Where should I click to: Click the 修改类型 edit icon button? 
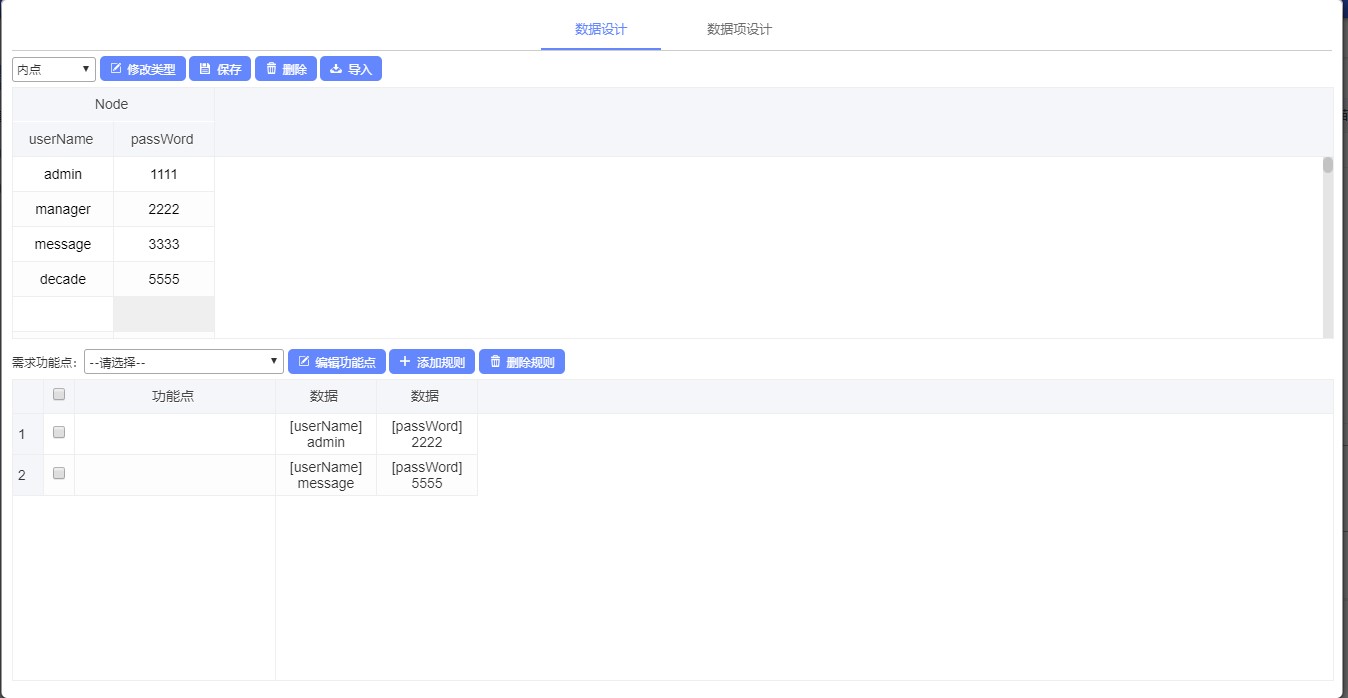[142, 69]
